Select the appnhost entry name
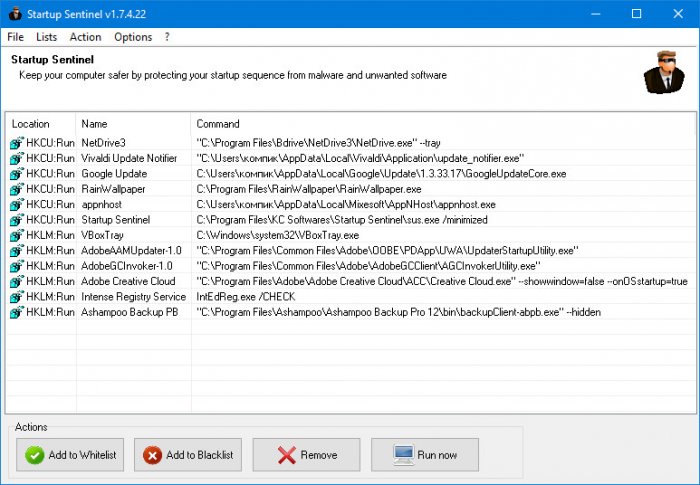Screen dimensions: 700x485 coord(101,205)
